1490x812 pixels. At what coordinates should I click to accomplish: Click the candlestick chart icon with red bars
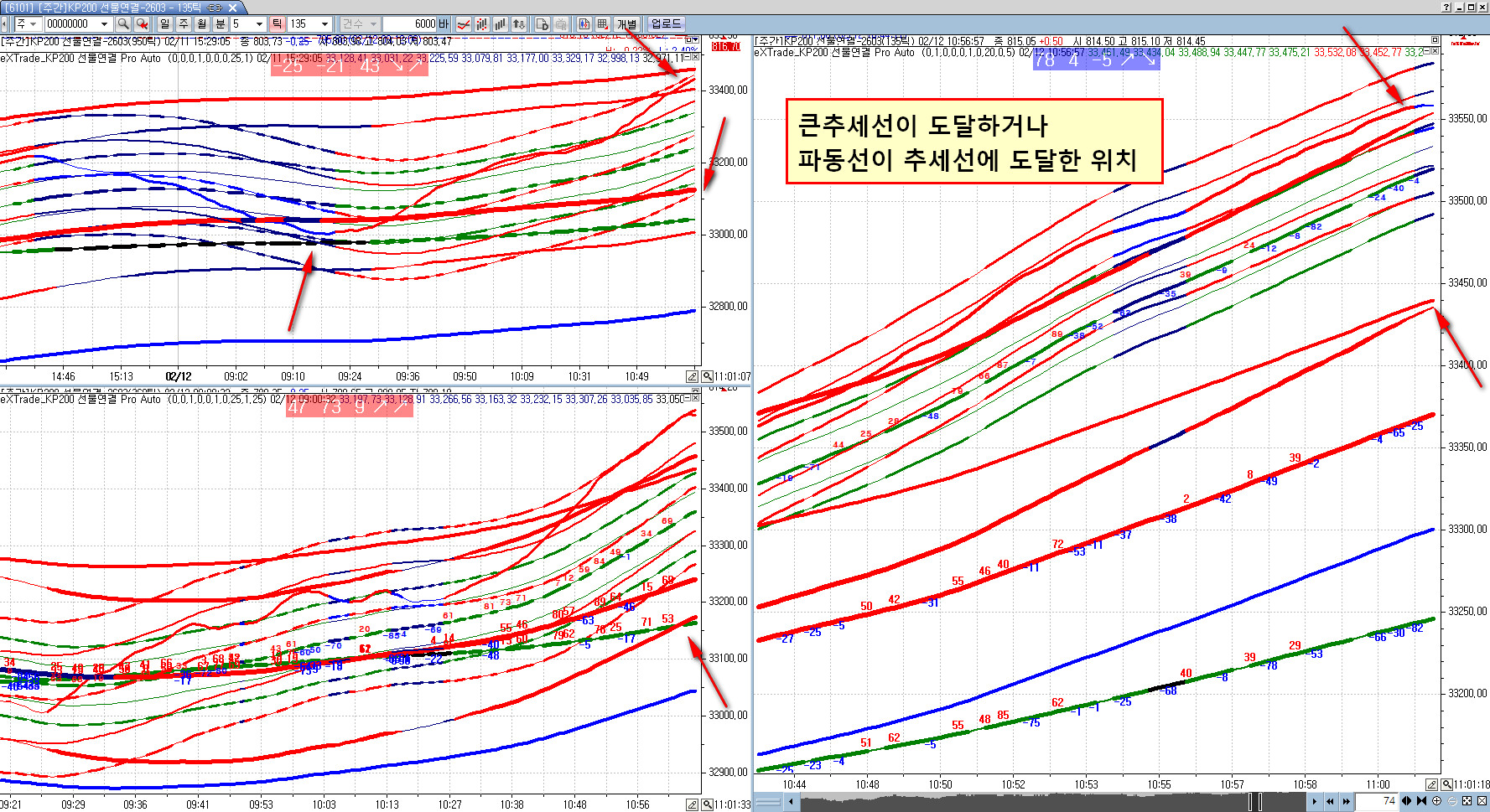481,24
